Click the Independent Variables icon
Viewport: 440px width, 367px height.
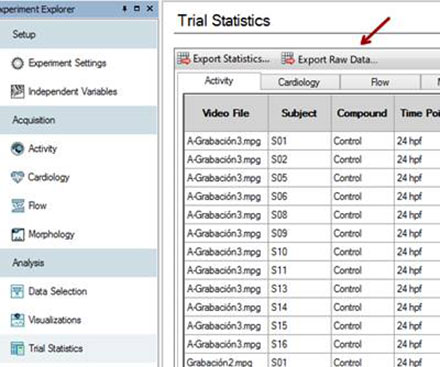point(17,91)
